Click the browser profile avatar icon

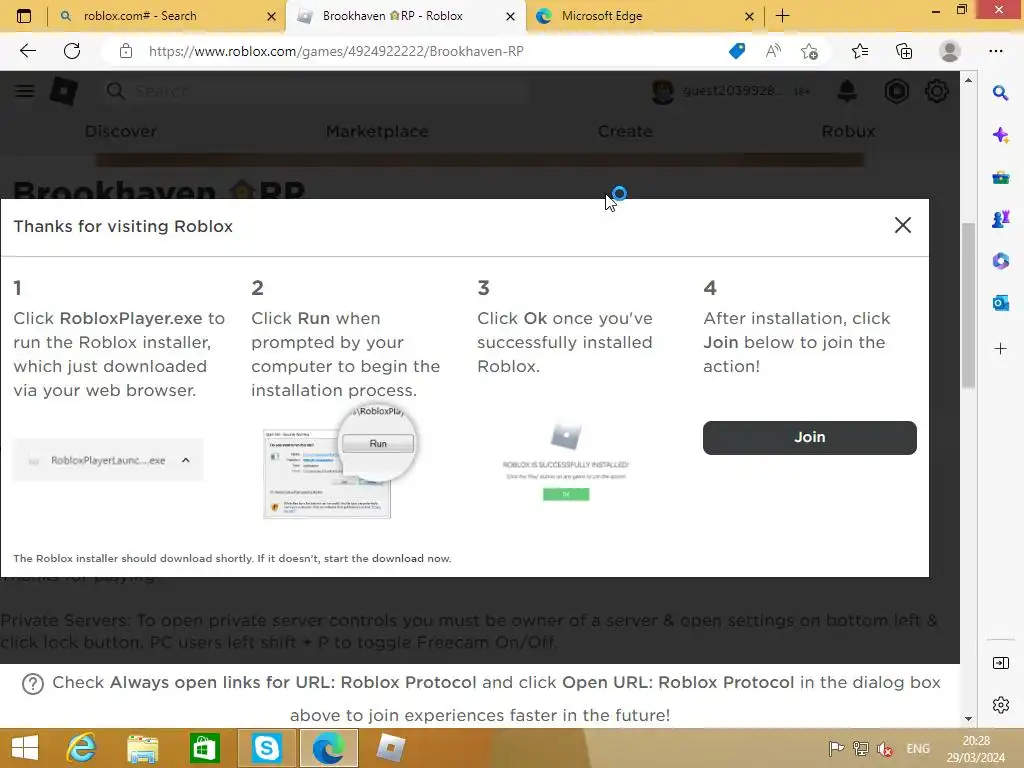[x=949, y=51]
